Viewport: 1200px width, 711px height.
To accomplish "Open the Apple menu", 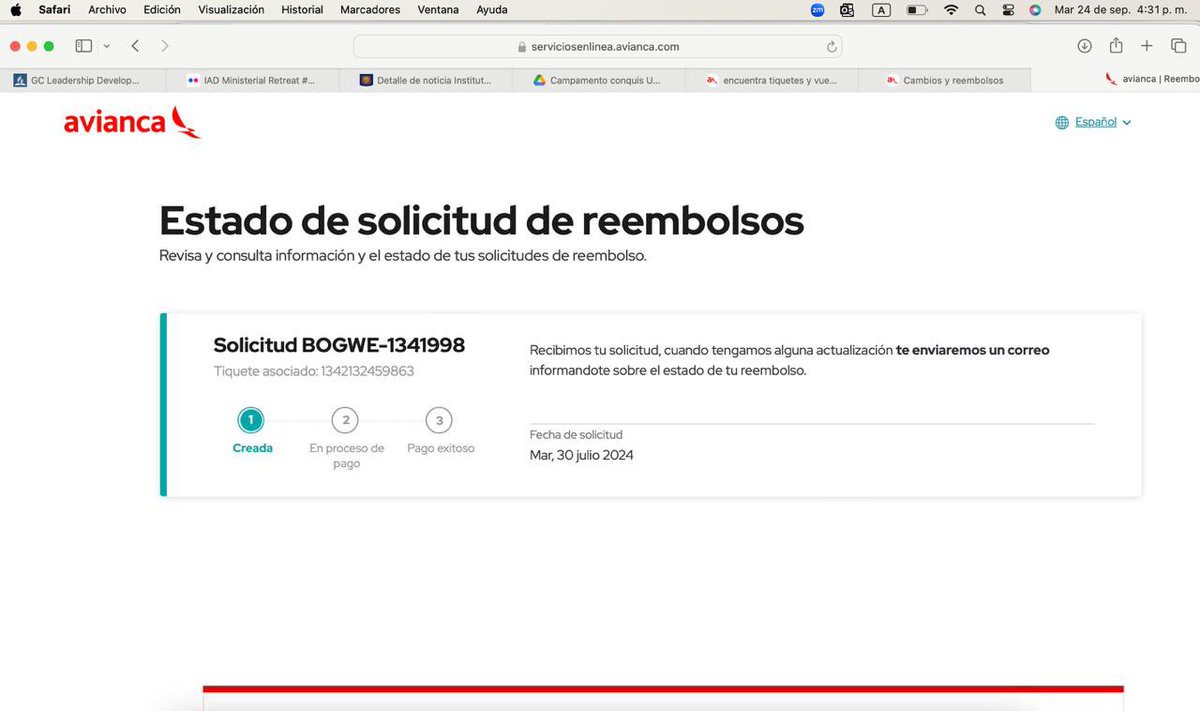I will [x=15, y=9].
